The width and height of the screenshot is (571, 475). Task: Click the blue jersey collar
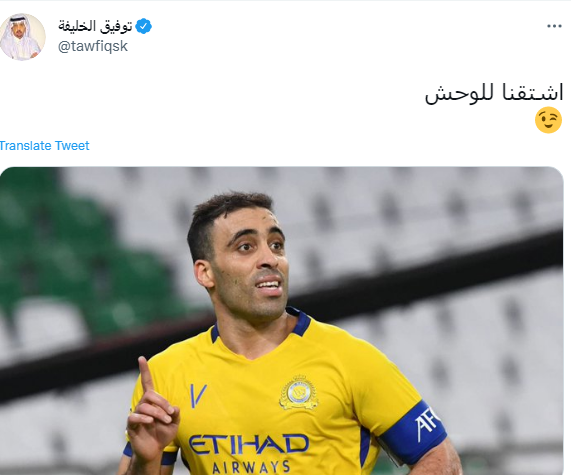coord(301,322)
